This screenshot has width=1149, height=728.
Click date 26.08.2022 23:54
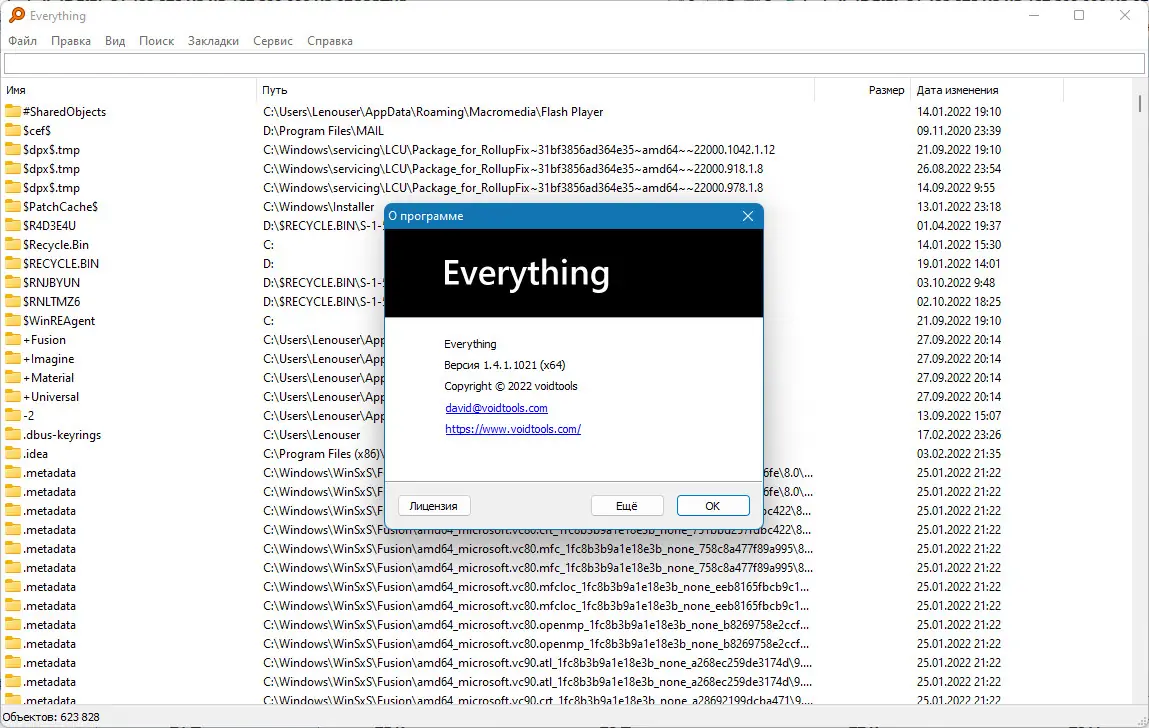[x=958, y=169]
